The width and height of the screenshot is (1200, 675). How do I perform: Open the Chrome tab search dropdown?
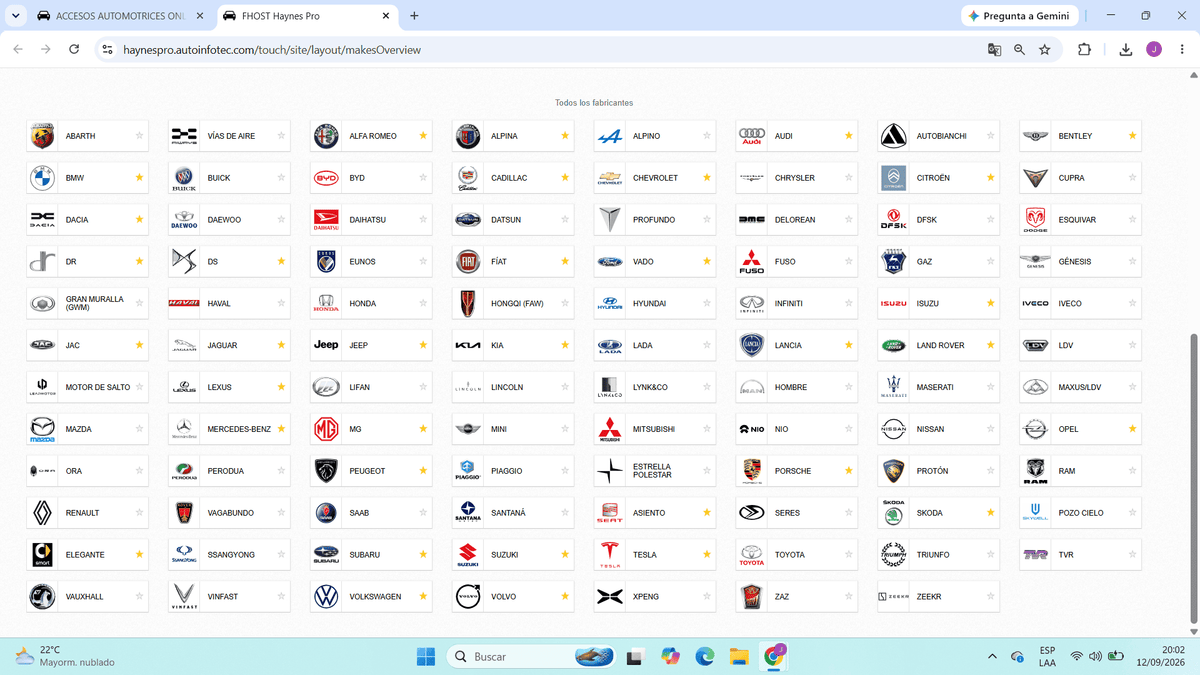pos(14,16)
